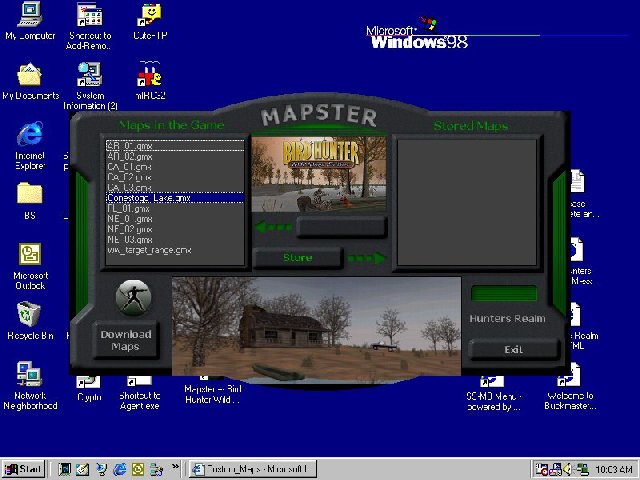Open Shortcut to Add-Remove desktop icon
The width and height of the screenshot is (640, 480).
(89, 25)
